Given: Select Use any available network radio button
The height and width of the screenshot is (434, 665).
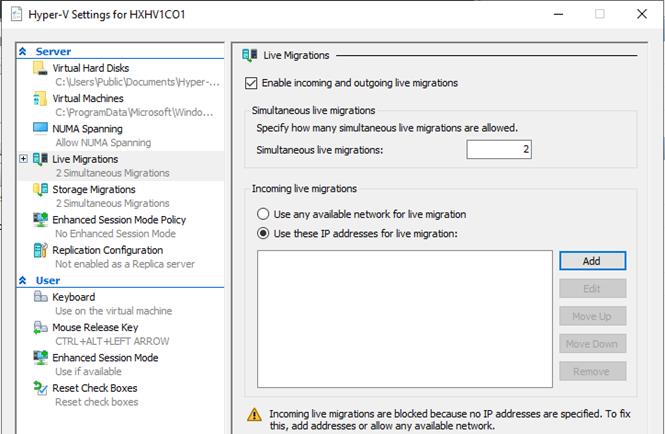Looking at the screenshot, I should tap(263, 214).
